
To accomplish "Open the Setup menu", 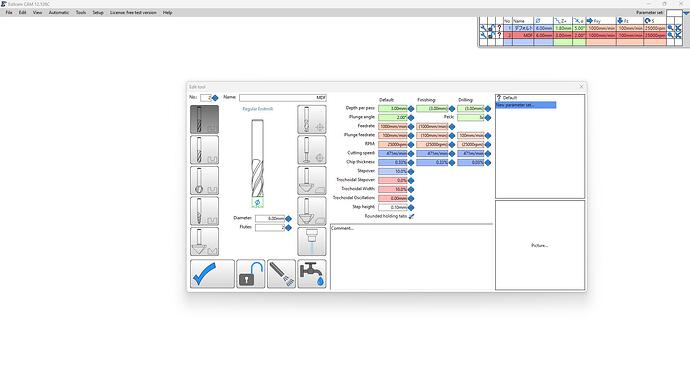I will coord(98,13).
